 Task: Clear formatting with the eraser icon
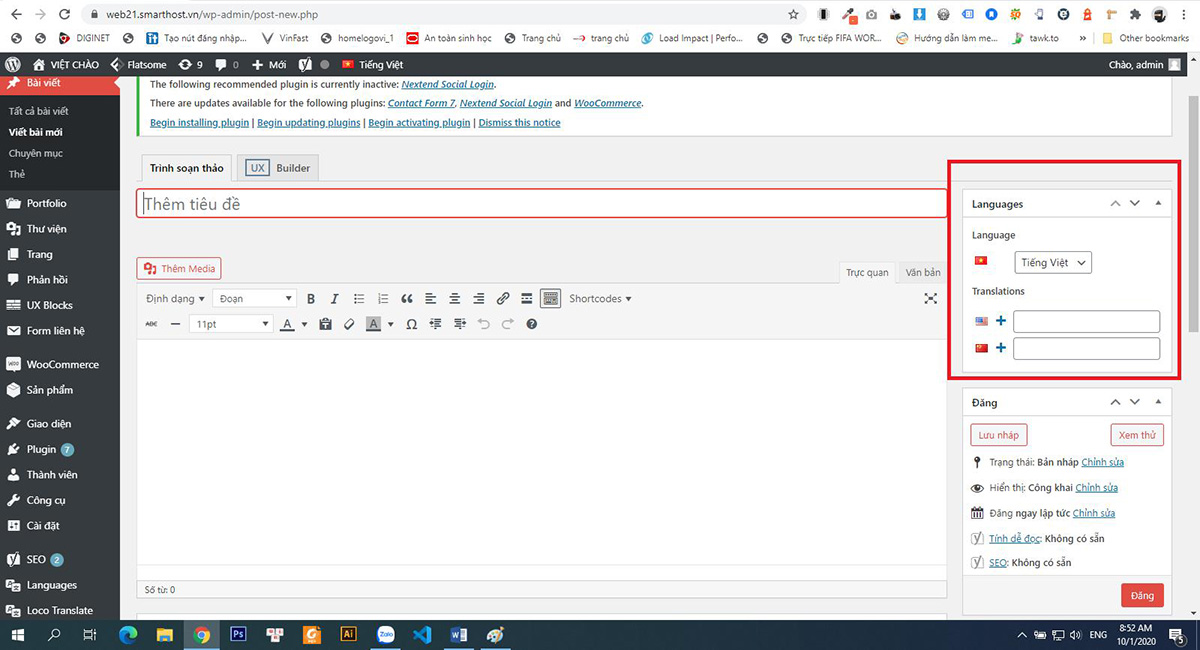(x=349, y=324)
